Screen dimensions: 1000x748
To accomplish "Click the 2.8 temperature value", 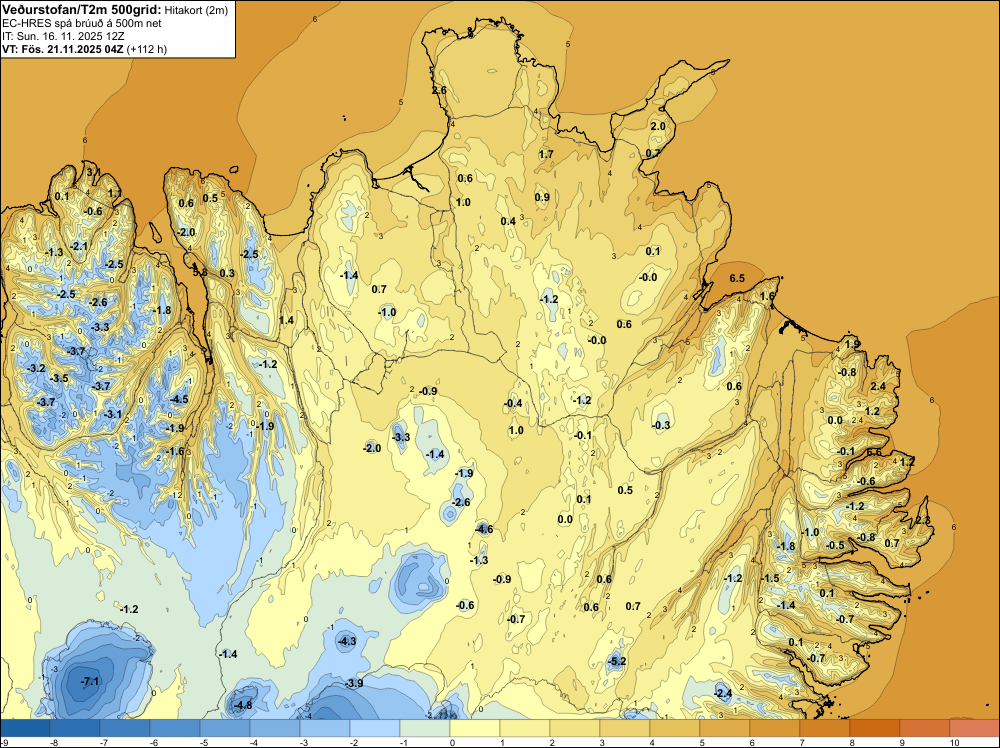I will coord(923,520).
